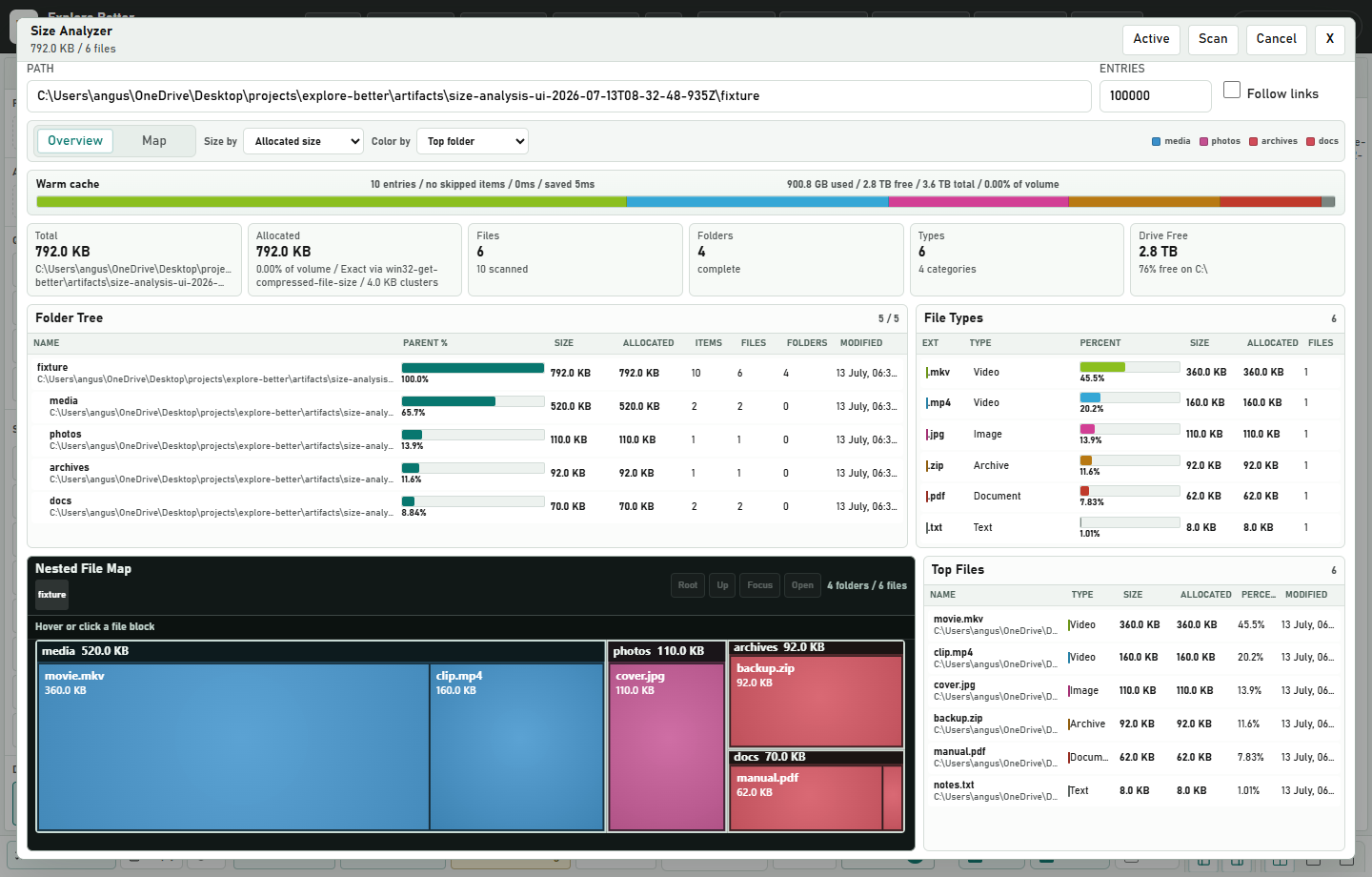
Task: Open the Size by dropdown
Action: pyautogui.click(x=304, y=141)
